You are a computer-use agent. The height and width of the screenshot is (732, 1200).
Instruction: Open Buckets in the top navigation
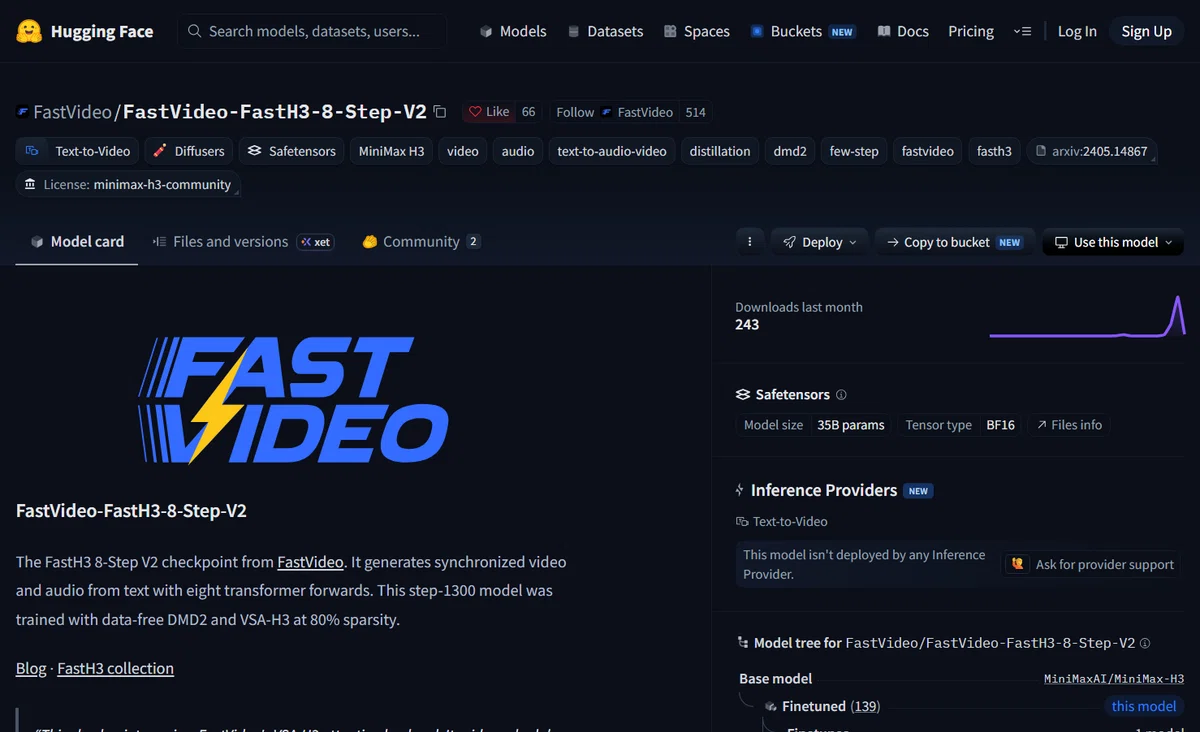click(803, 31)
